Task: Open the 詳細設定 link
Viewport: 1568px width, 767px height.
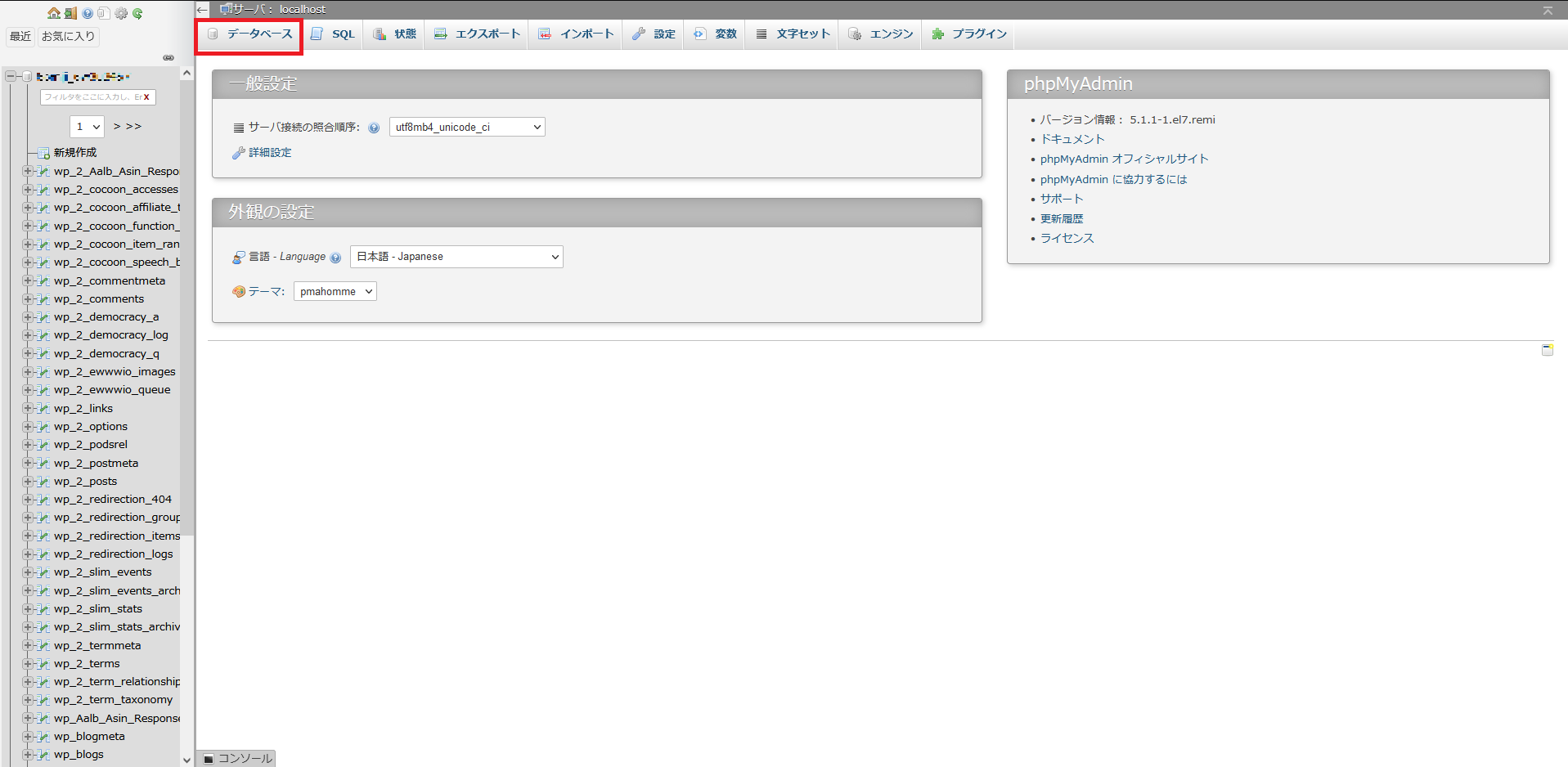Action: 270,153
